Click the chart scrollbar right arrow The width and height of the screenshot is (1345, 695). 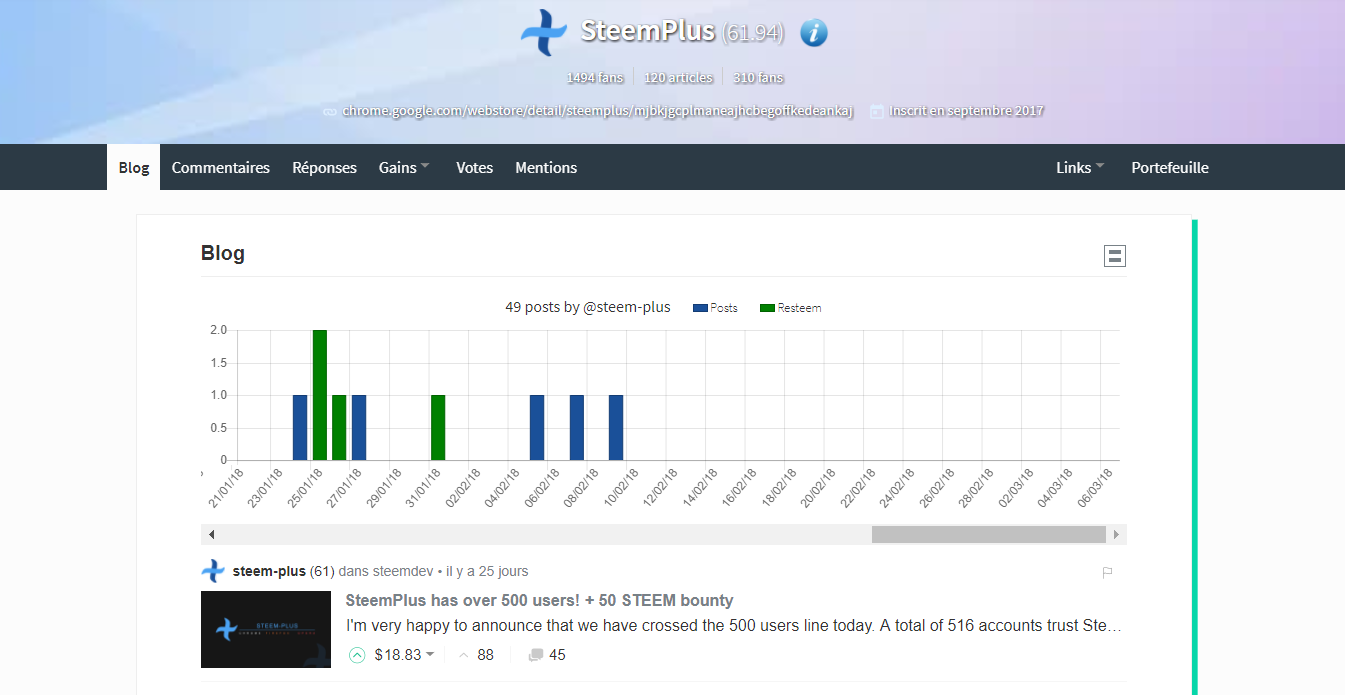1116,534
